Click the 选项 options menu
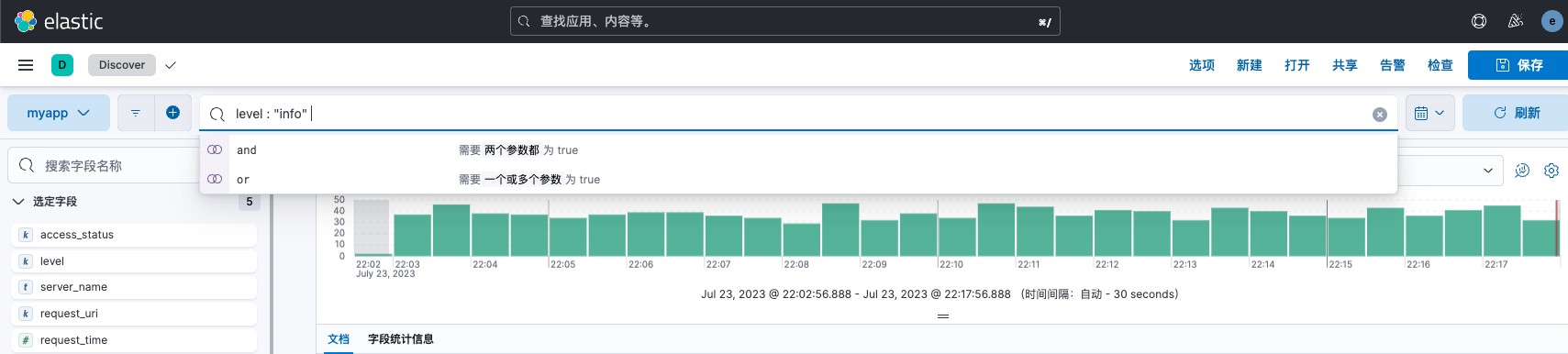The height and width of the screenshot is (354, 1568). [x=1202, y=65]
